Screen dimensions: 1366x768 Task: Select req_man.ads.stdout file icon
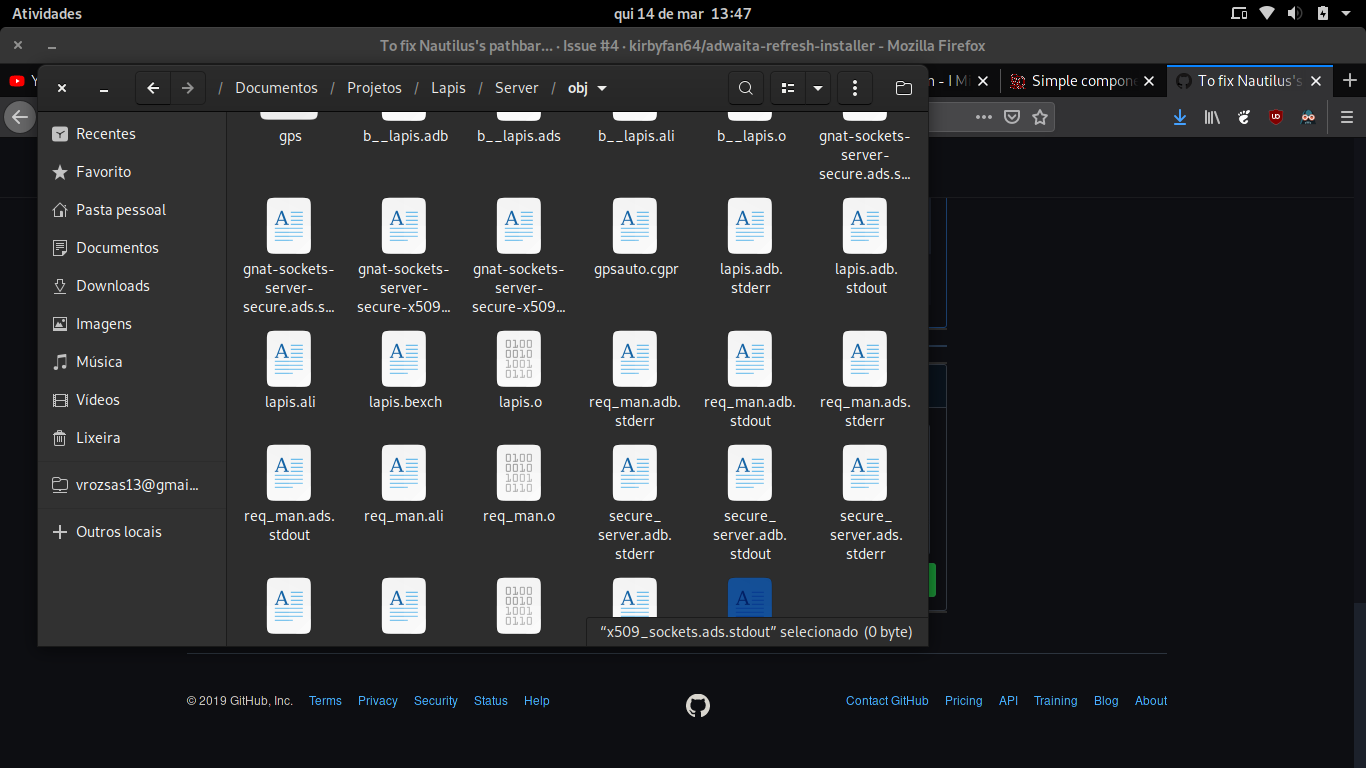(289, 473)
